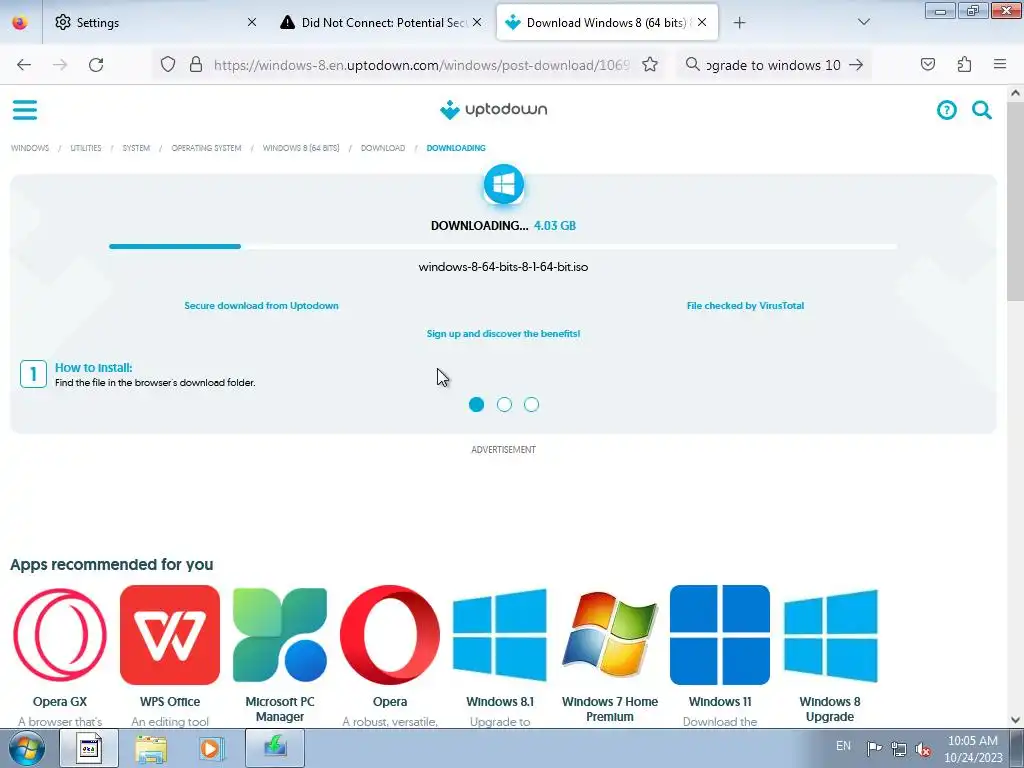Open the Uptodown hamburger menu

tap(25, 110)
